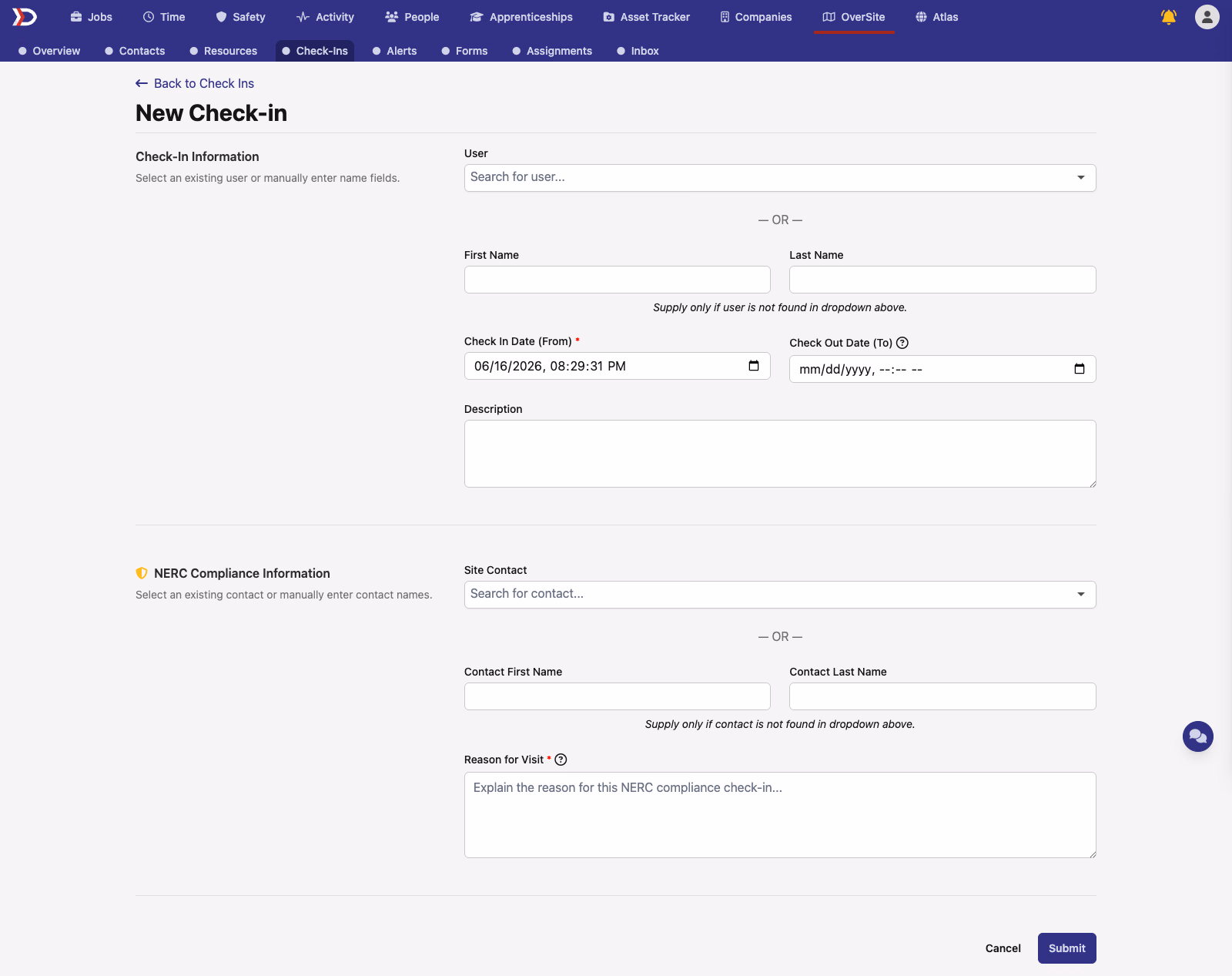Switch to the Overview tab
The height and width of the screenshot is (976, 1232).
click(x=49, y=51)
